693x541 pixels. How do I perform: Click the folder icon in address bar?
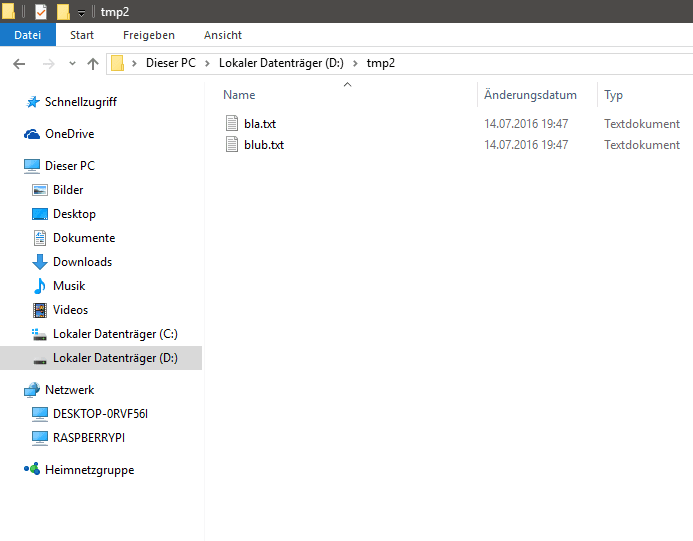[117, 63]
